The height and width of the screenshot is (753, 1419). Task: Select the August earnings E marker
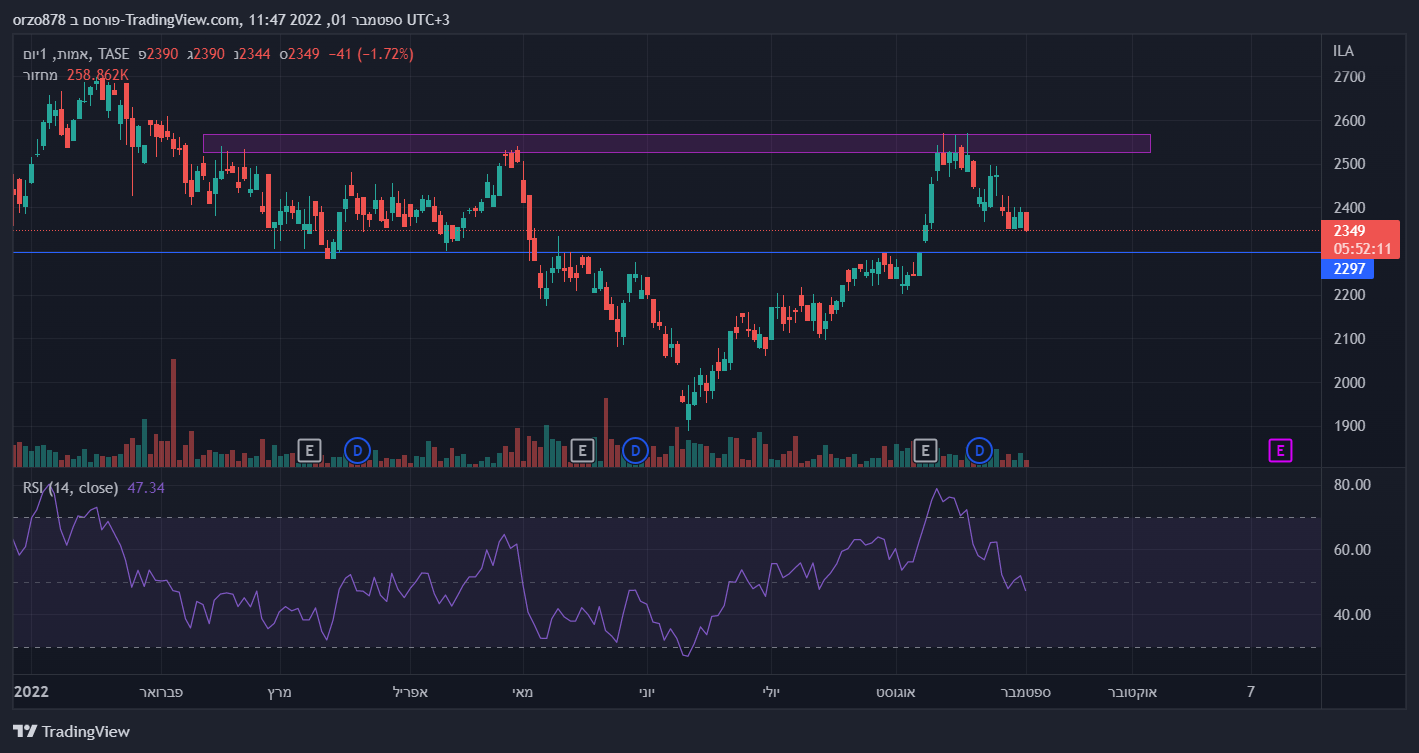(x=926, y=450)
